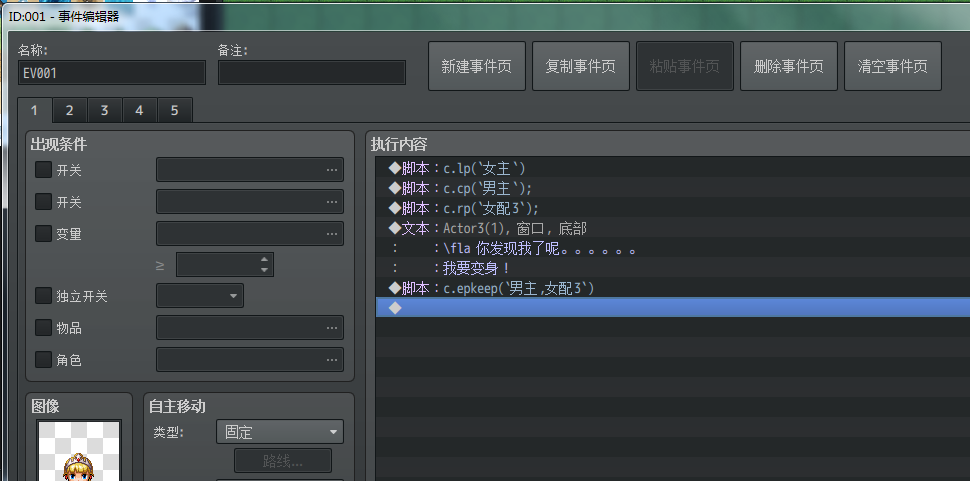Enable the second 开关 condition checkbox
The width and height of the screenshot is (970, 481).
click(43, 202)
